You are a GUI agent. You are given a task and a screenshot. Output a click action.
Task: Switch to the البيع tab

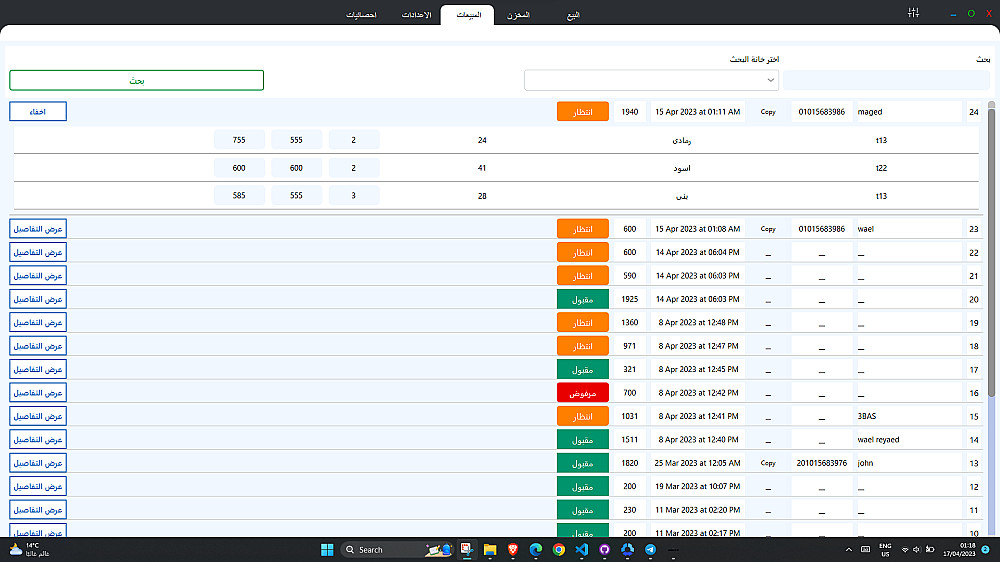click(x=573, y=15)
